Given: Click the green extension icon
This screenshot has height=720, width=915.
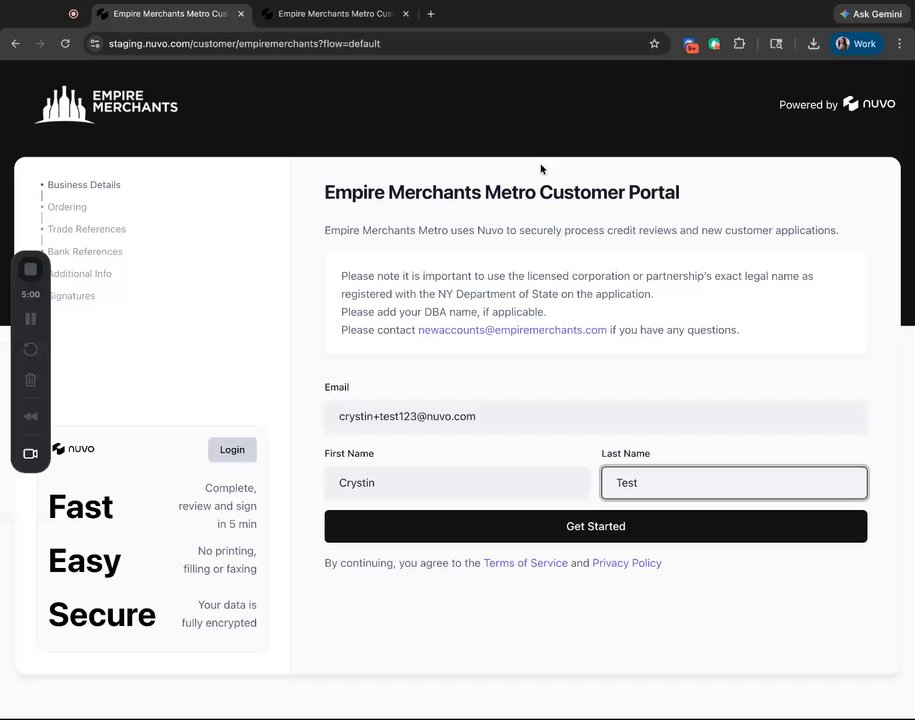Looking at the screenshot, I should [x=714, y=44].
